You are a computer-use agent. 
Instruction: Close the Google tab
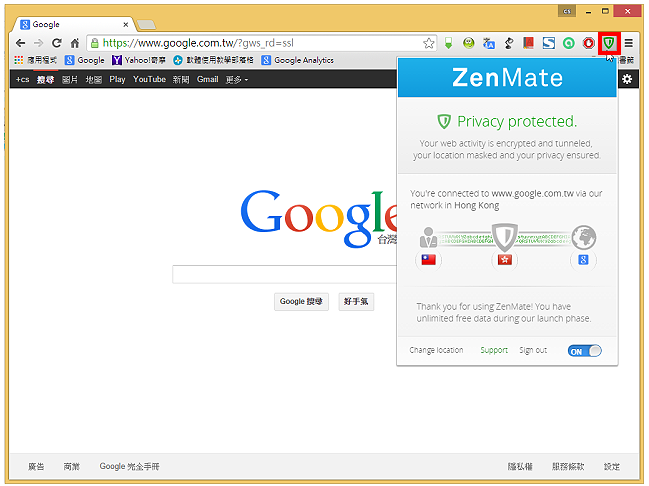pos(125,24)
